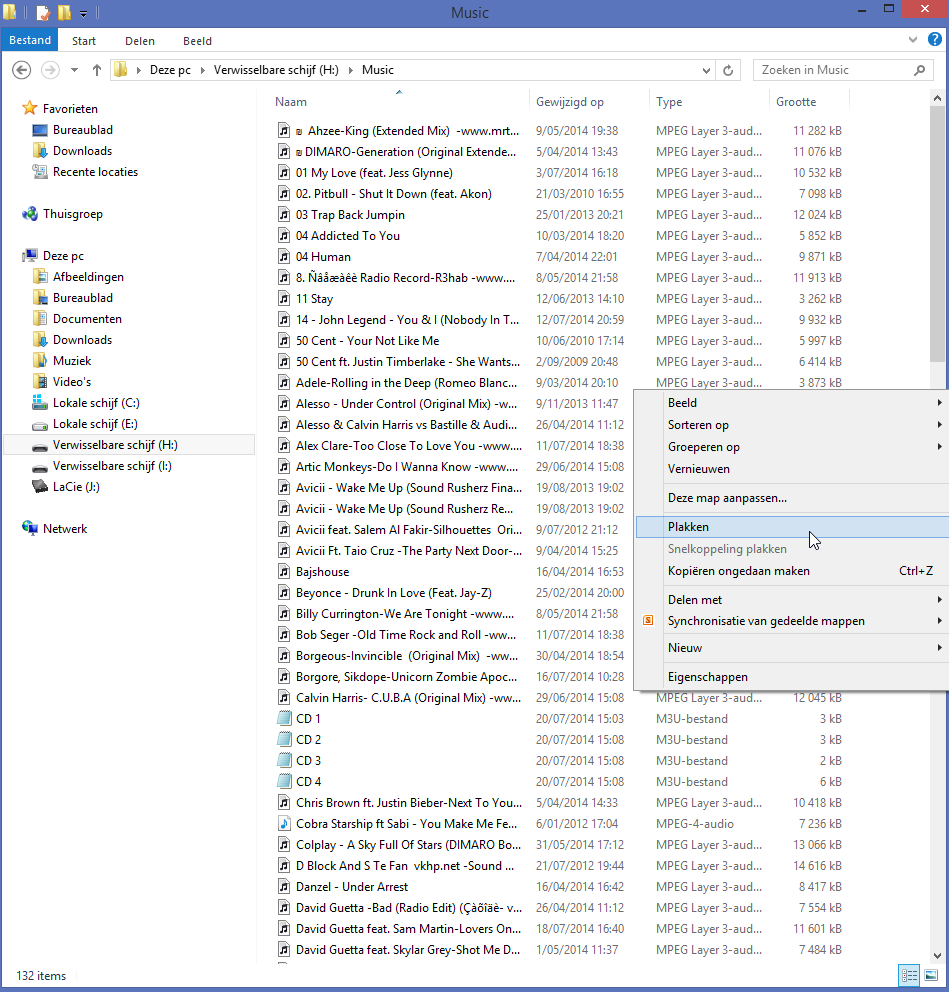
Task: Select file 03 Trap Back Jumpin
Action: (x=350, y=214)
